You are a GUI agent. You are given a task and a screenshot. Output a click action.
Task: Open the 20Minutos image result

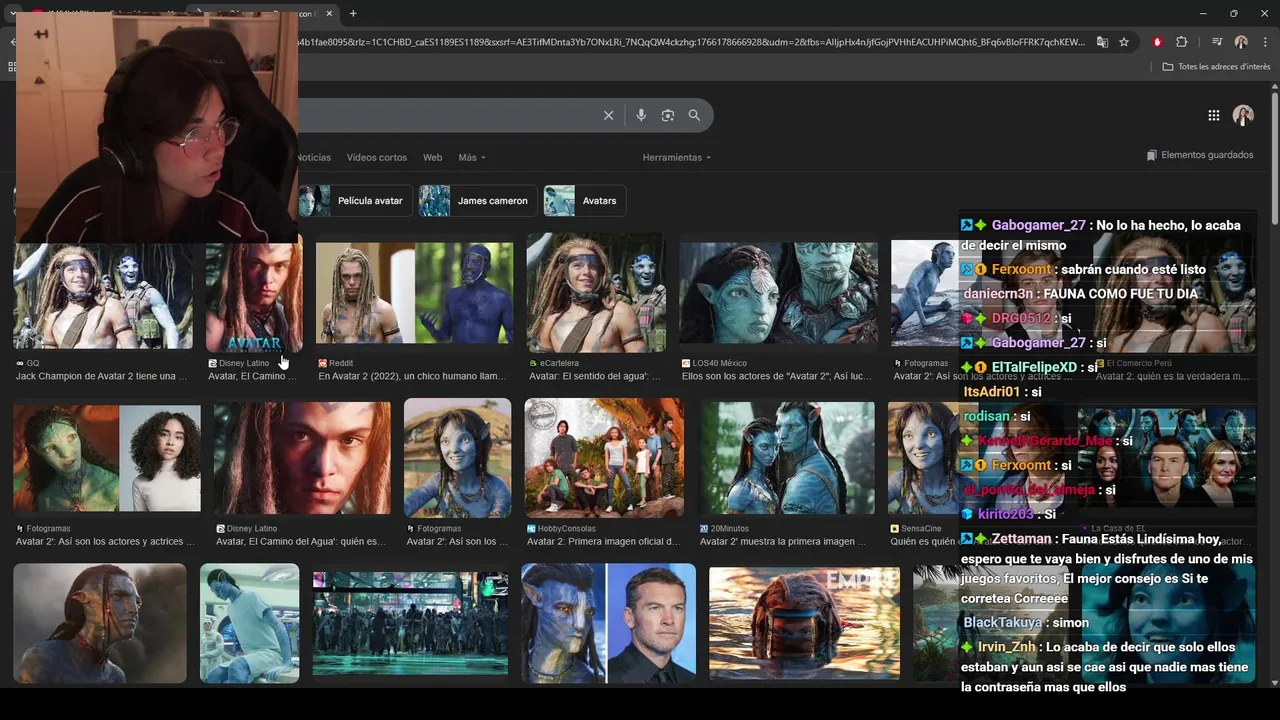pyautogui.click(x=787, y=459)
